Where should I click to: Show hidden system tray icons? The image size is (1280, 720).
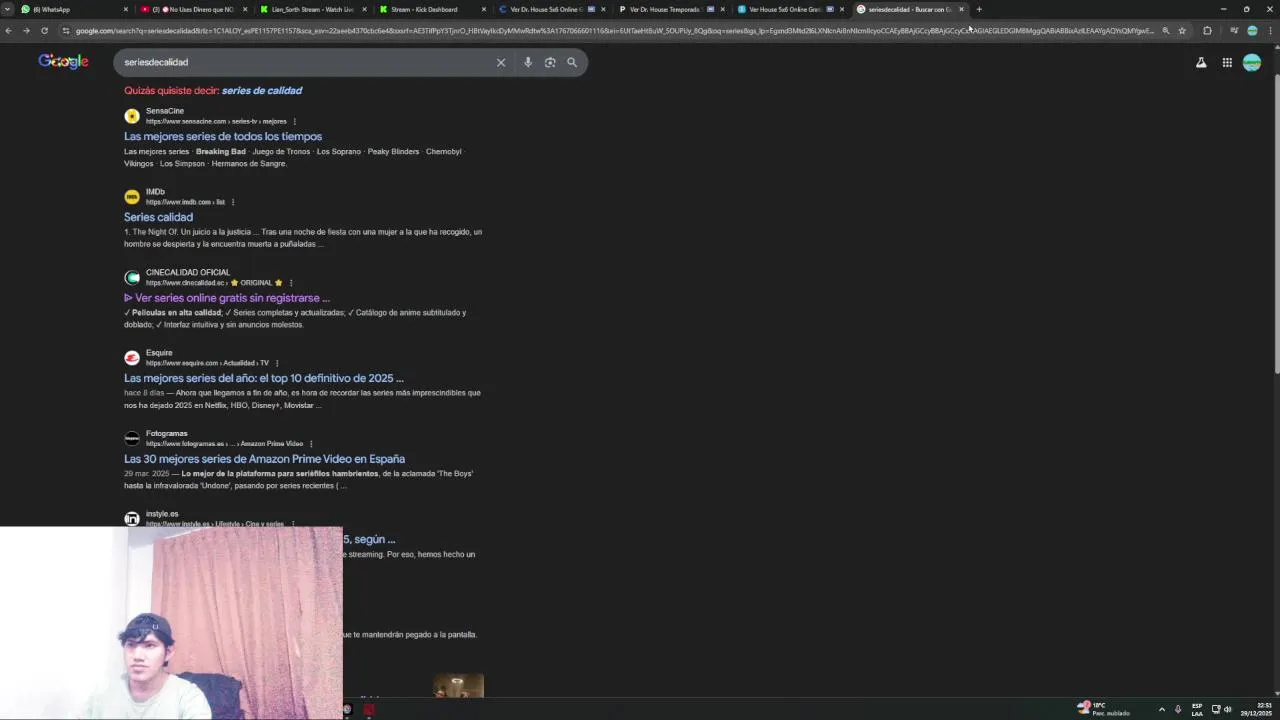[x=1161, y=709]
